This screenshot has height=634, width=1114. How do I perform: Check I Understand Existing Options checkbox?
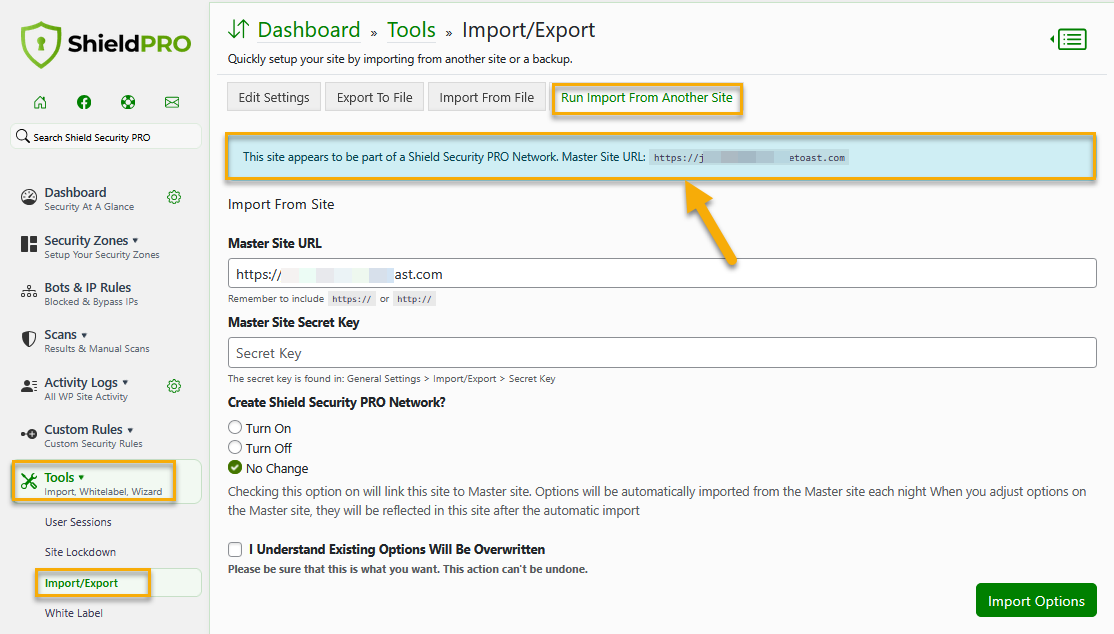point(235,549)
